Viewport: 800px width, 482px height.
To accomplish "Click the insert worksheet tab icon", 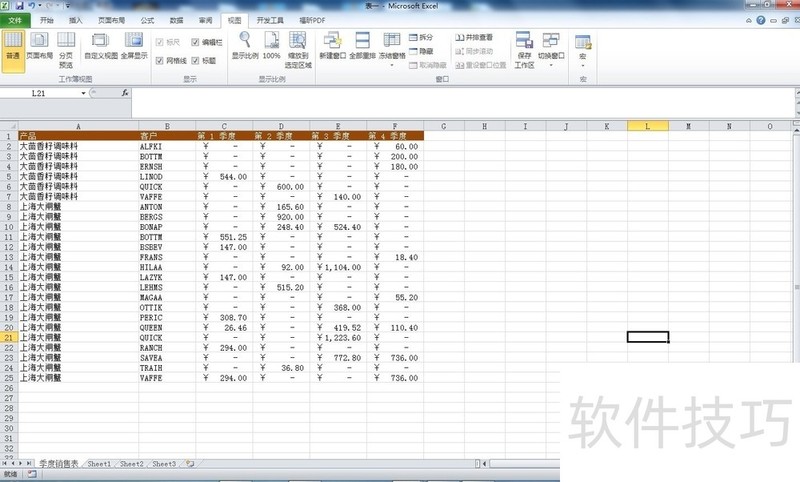I will 190,464.
